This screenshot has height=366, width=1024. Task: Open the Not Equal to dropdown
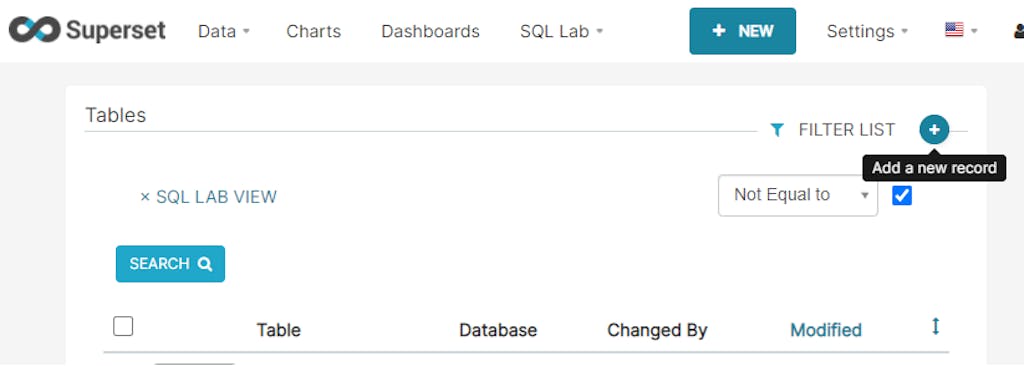click(x=797, y=195)
